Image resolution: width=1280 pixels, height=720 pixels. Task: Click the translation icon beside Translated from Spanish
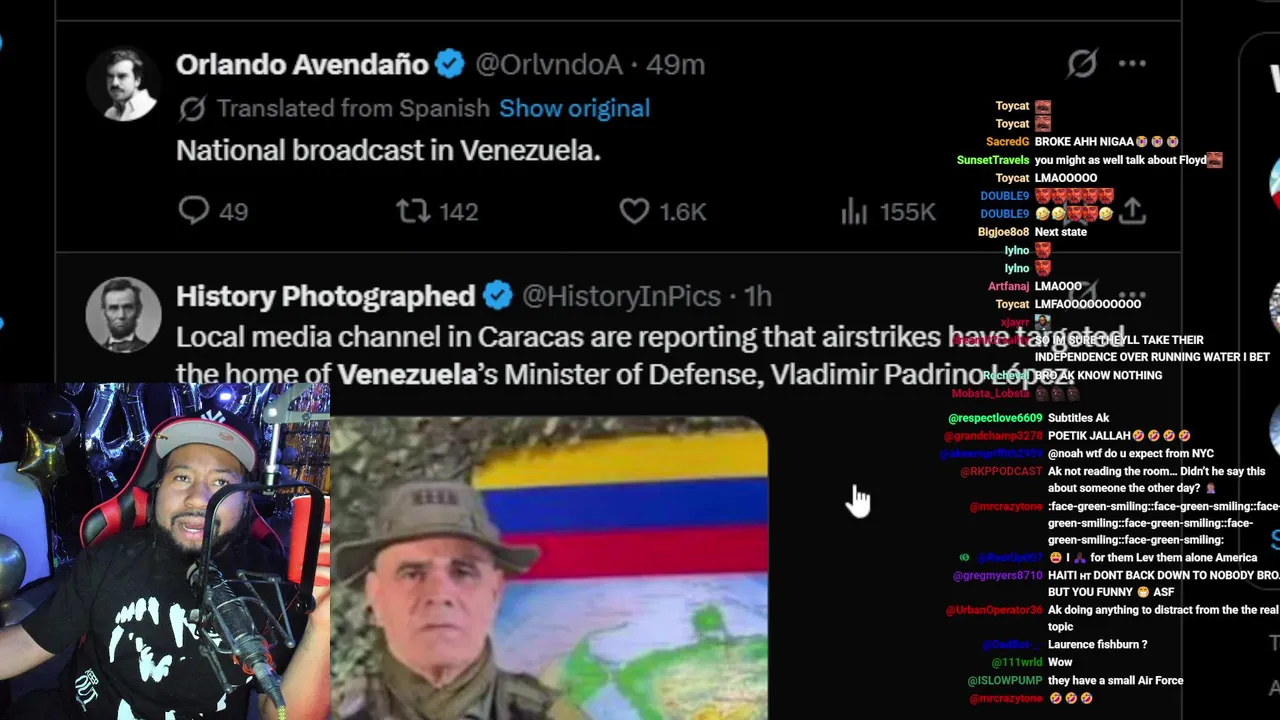pos(192,108)
